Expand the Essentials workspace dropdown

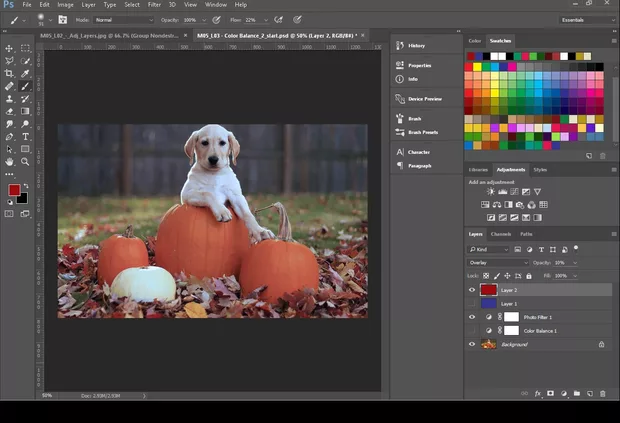580,19
